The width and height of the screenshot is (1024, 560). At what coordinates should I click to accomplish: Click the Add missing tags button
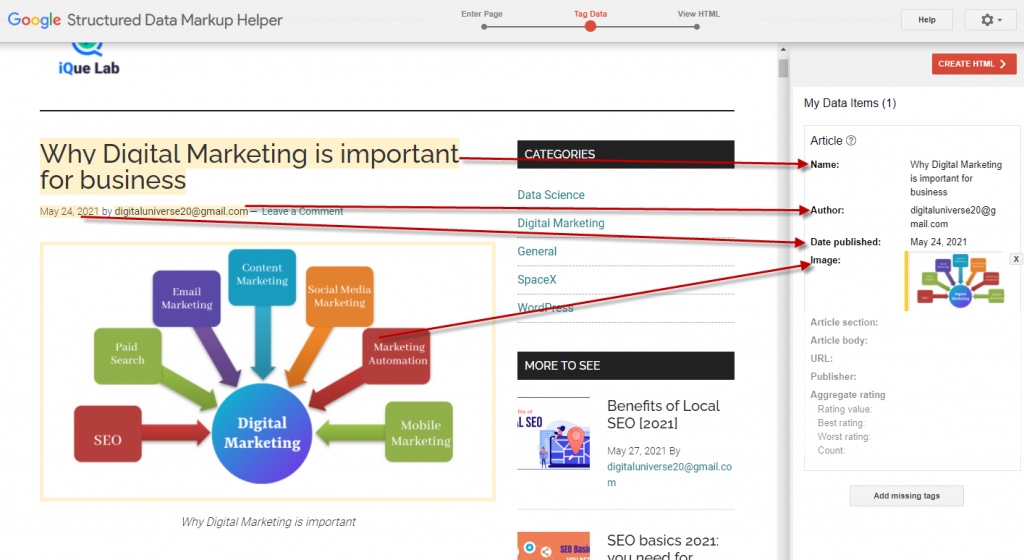pos(906,496)
